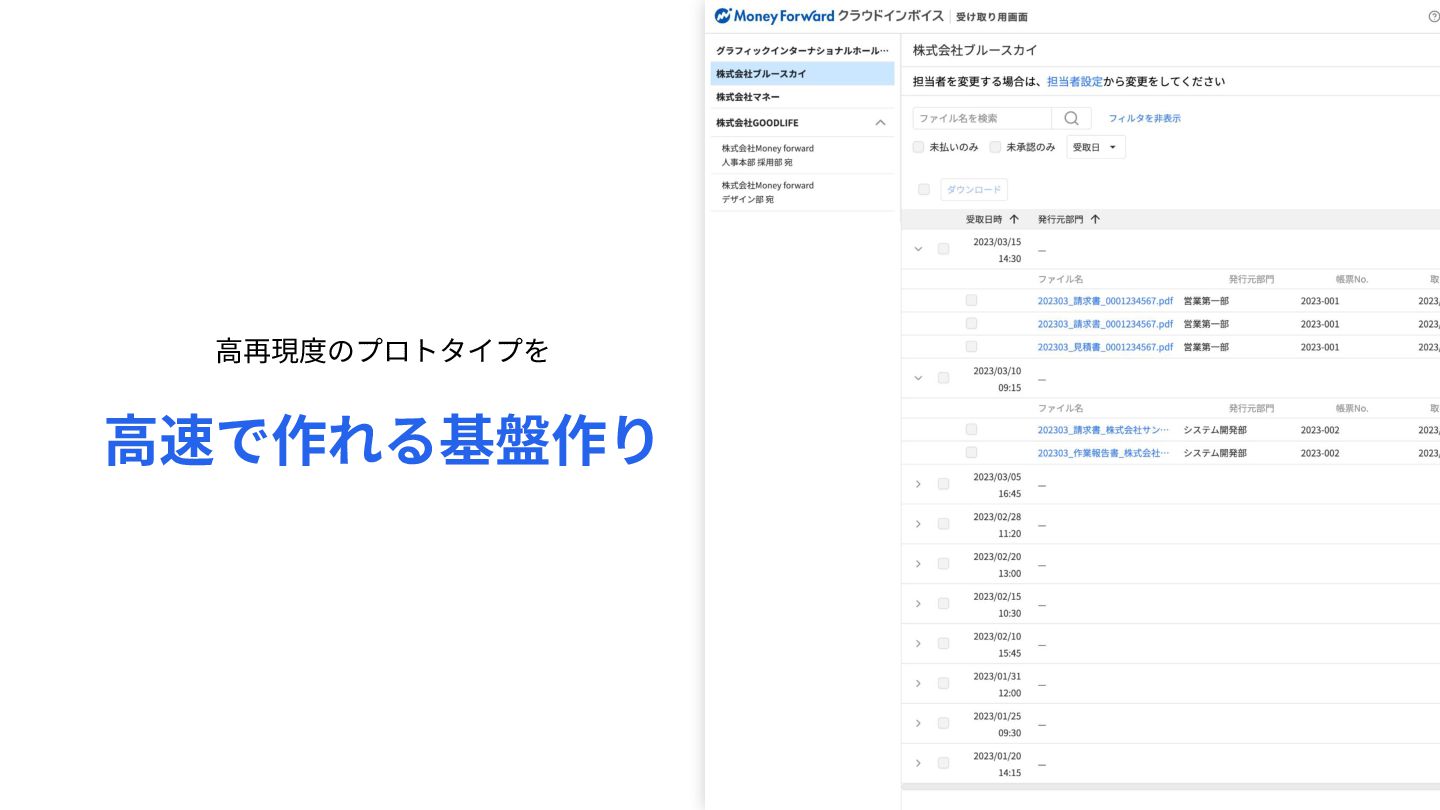Image resolution: width=1440 pixels, height=810 pixels.
Task: Click the ファイル名を検索 search field
Action: click(982, 118)
